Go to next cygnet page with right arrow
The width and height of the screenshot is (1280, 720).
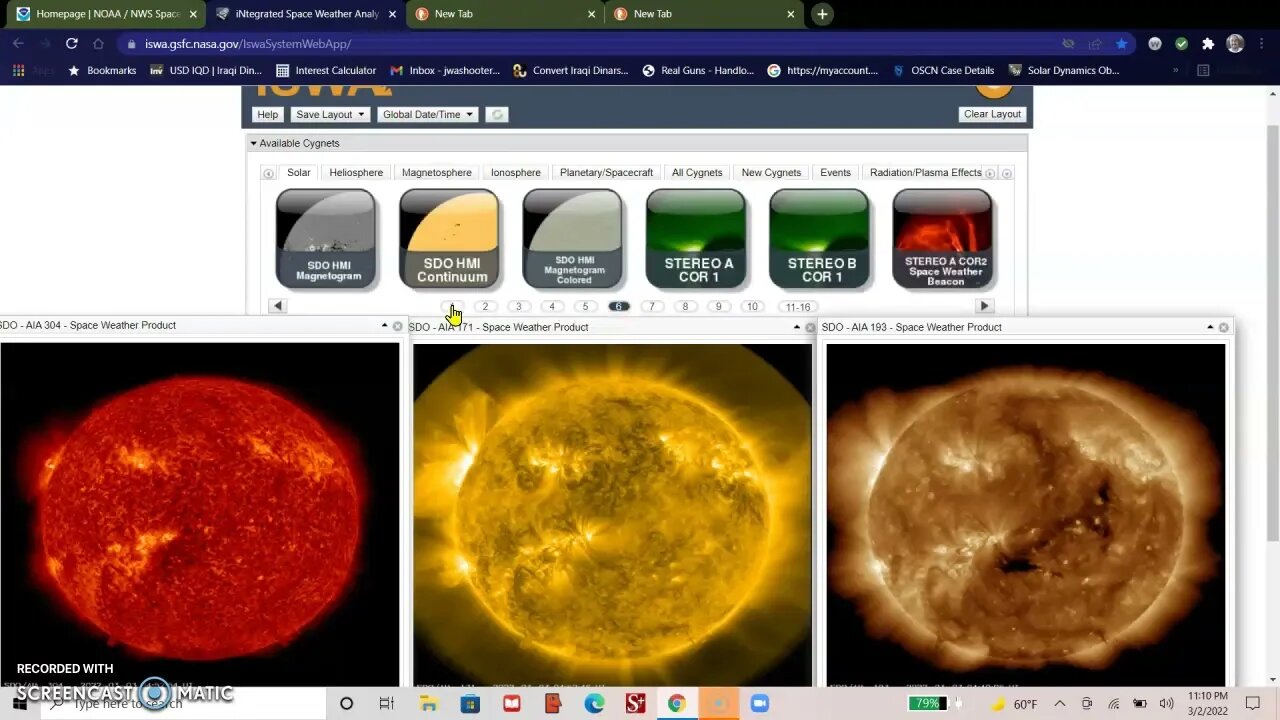point(984,306)
